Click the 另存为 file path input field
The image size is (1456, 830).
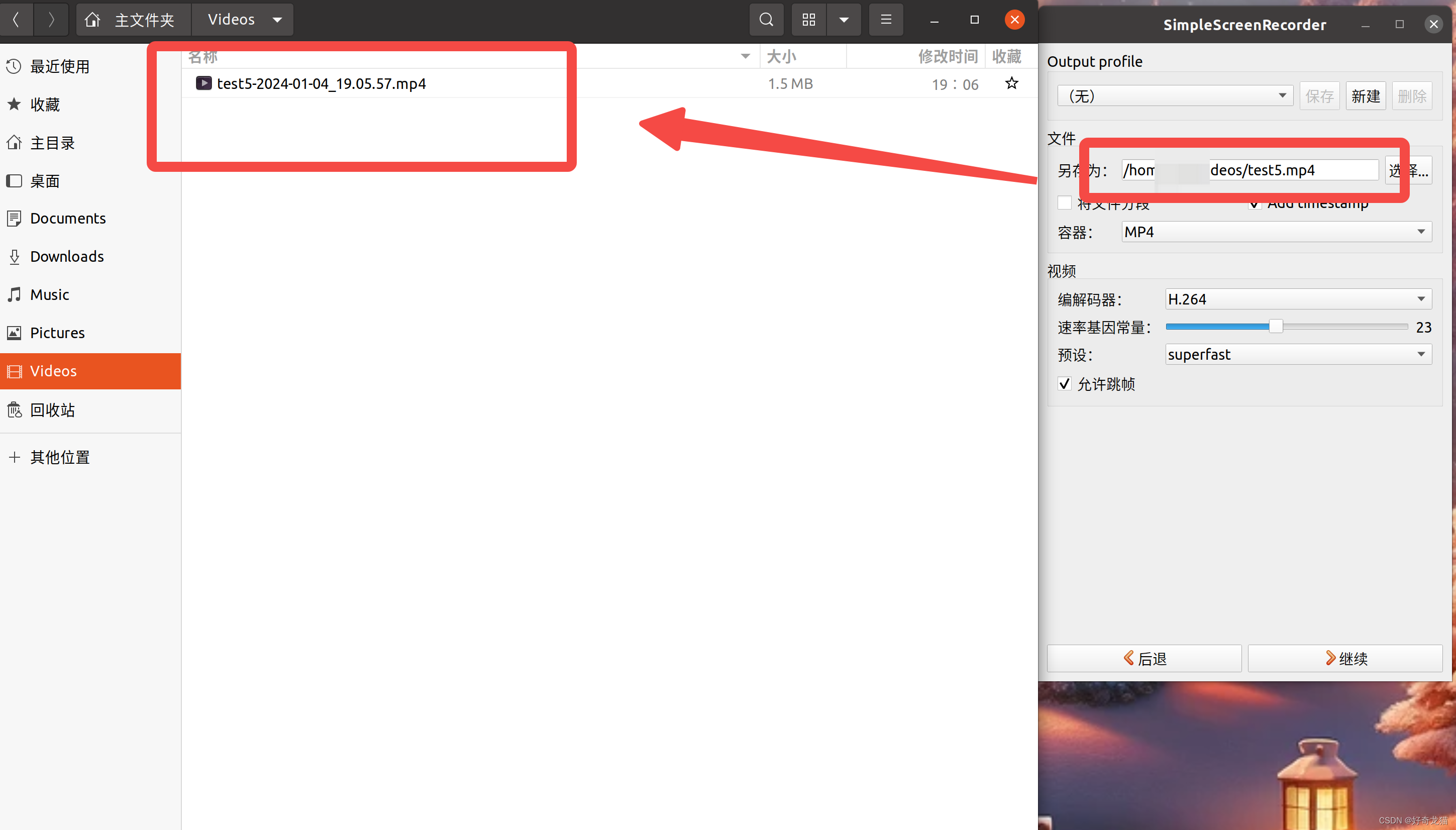pos(1244,169)
